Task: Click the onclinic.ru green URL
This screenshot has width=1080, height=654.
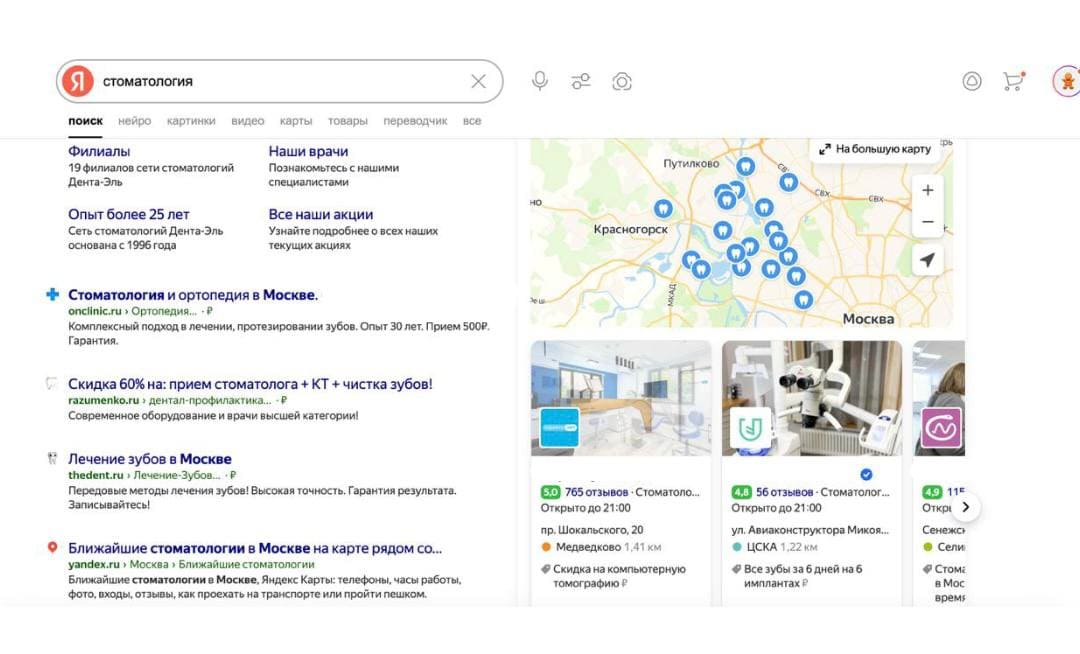Action: (x=94, y=311)
